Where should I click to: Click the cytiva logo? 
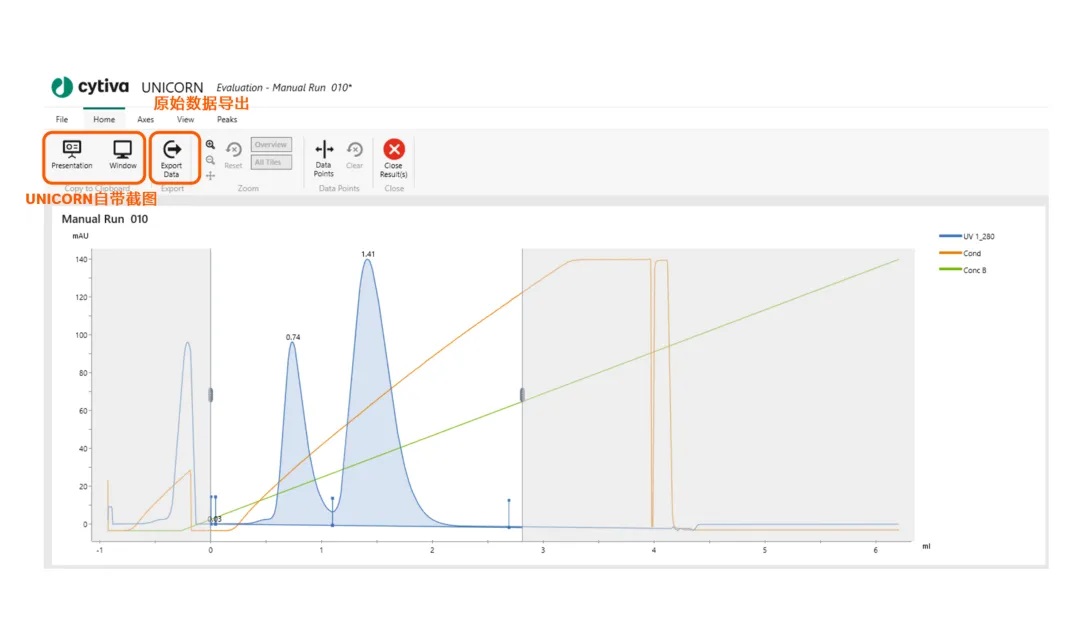90,87
